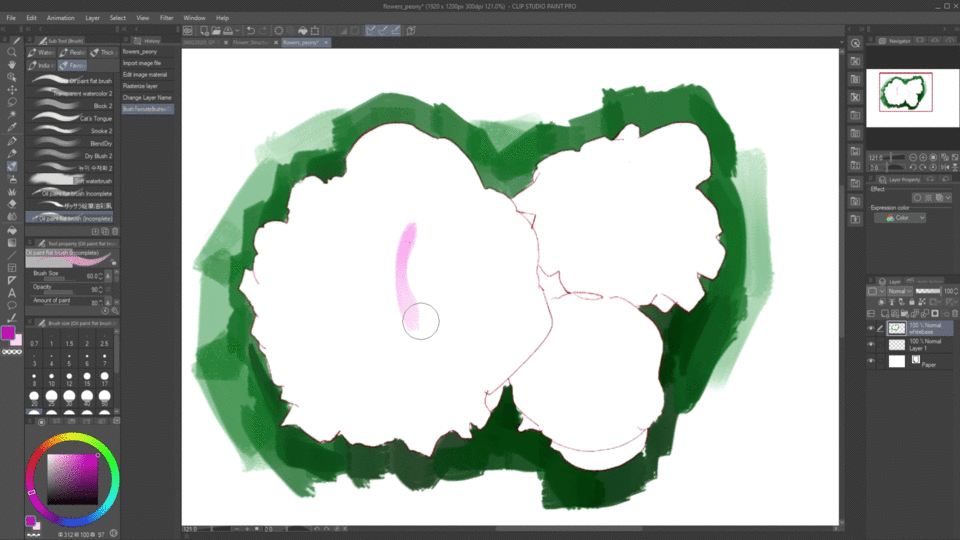960x540 pixels.
Task: Select the Realistic watercolor brush group tab
Action: pyautogui.click(x=73, y=53)
